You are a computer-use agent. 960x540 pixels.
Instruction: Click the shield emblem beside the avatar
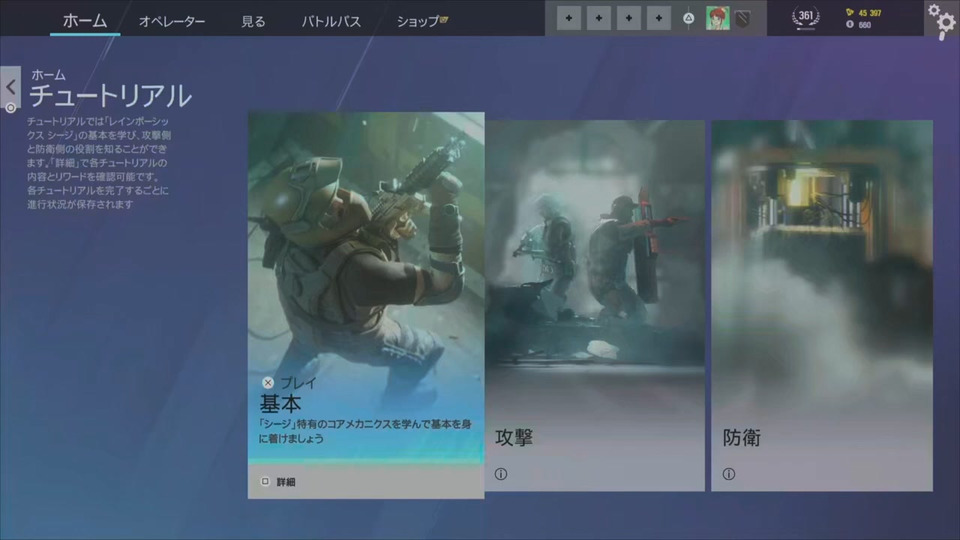point(743,19)
